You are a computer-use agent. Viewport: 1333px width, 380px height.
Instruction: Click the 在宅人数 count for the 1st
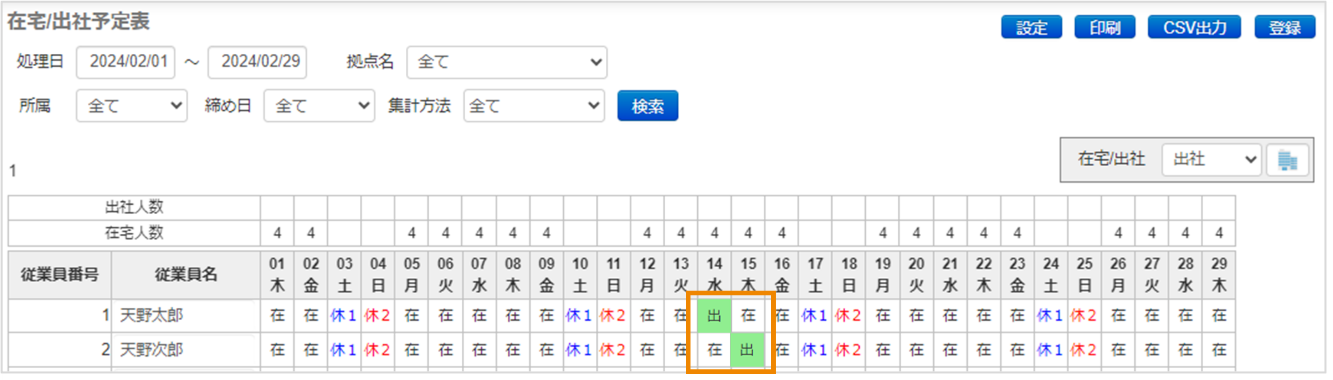[x=277, y=233]
